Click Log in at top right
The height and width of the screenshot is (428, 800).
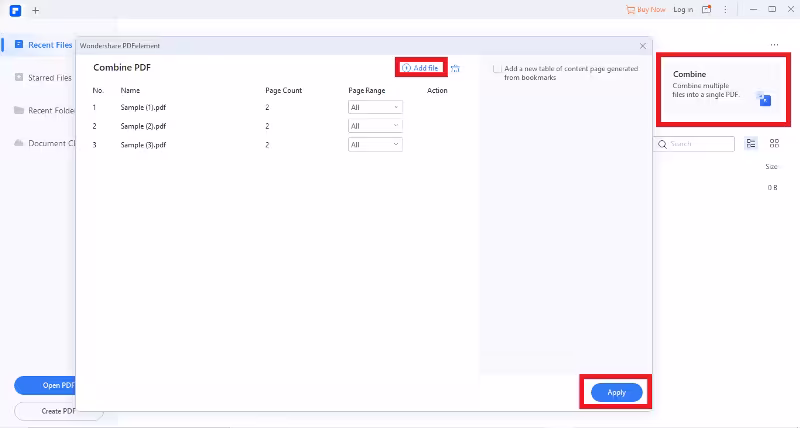coord(683,9)
